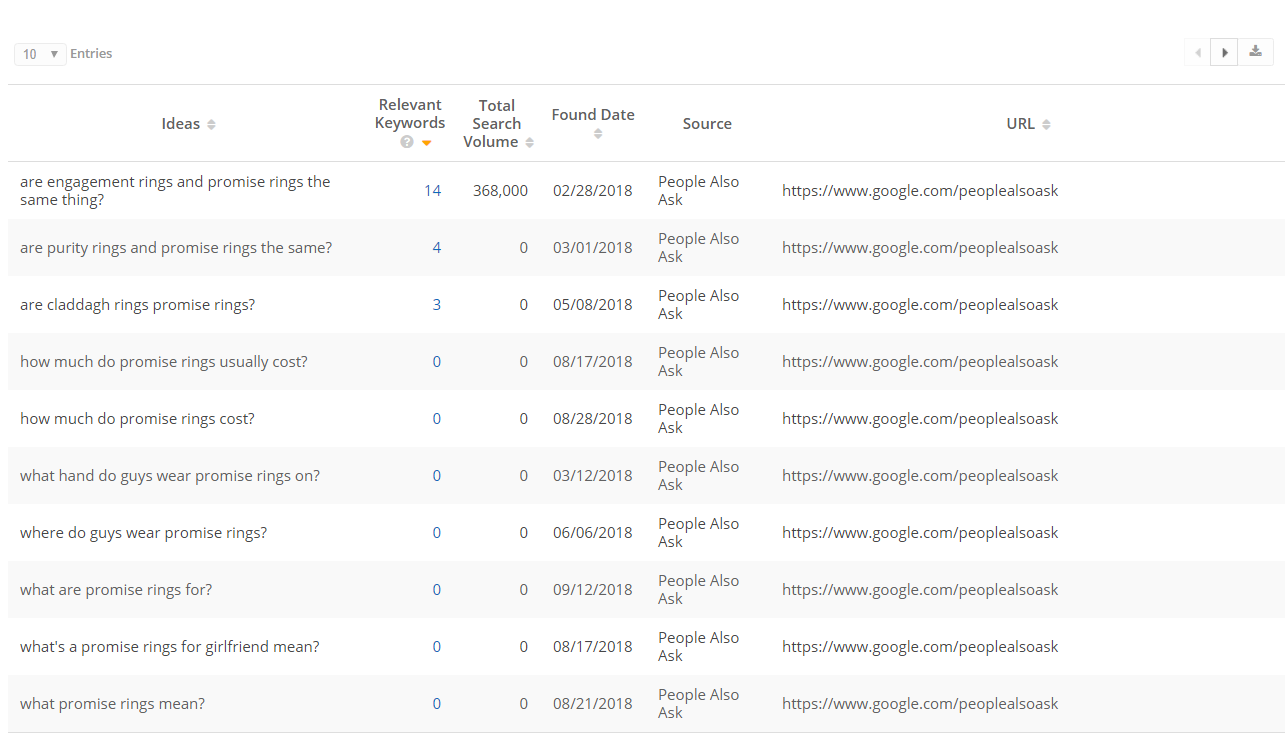The width and height of the screenshot is (1286, 733).
Task: Click the found date 03/01/2018
Action: pos(593,247)
